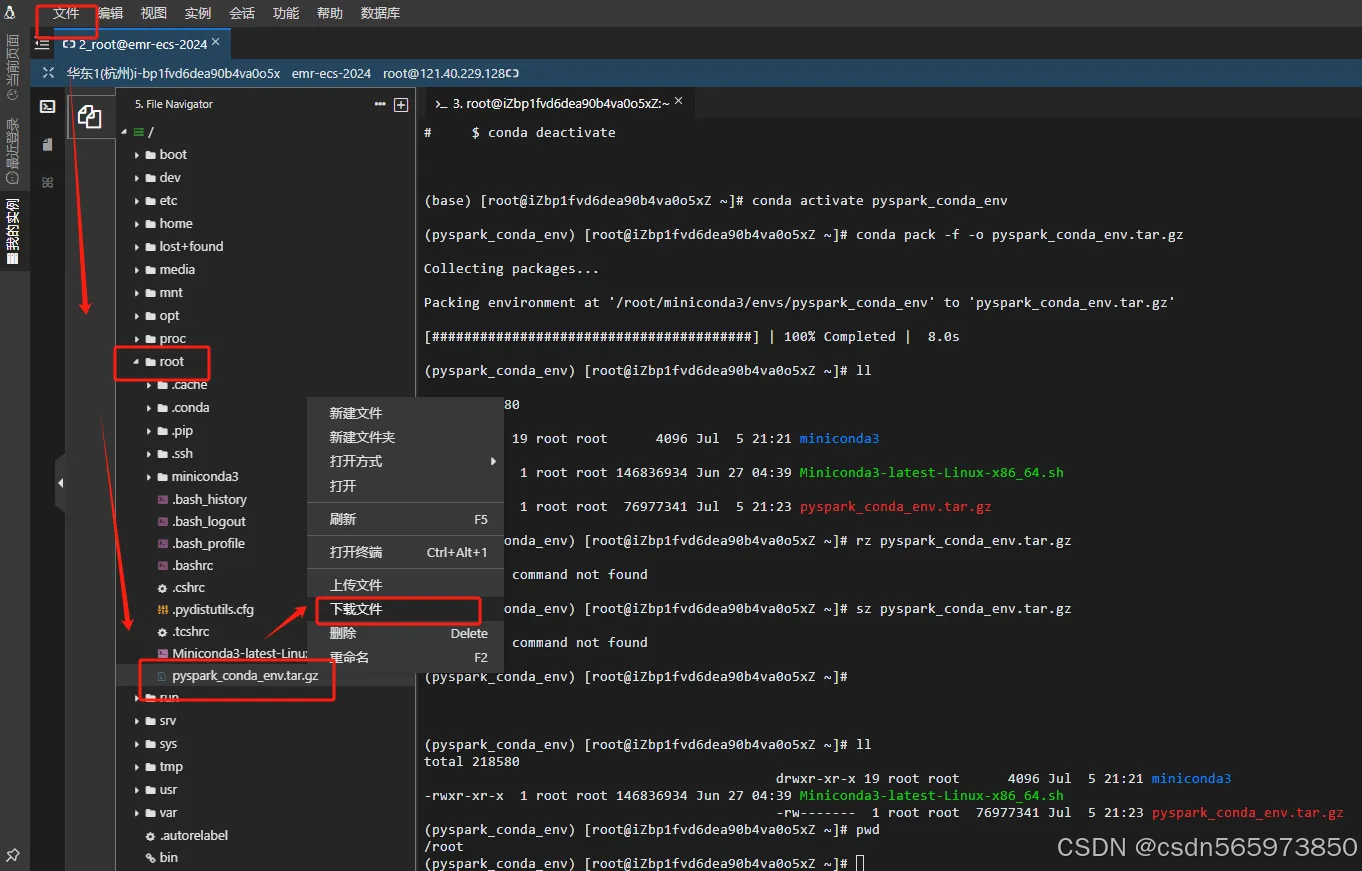Click the file icon beside .pydistutils.cfg
Viewport: 1362px width, 871px height.
click(x=163, y=610)
